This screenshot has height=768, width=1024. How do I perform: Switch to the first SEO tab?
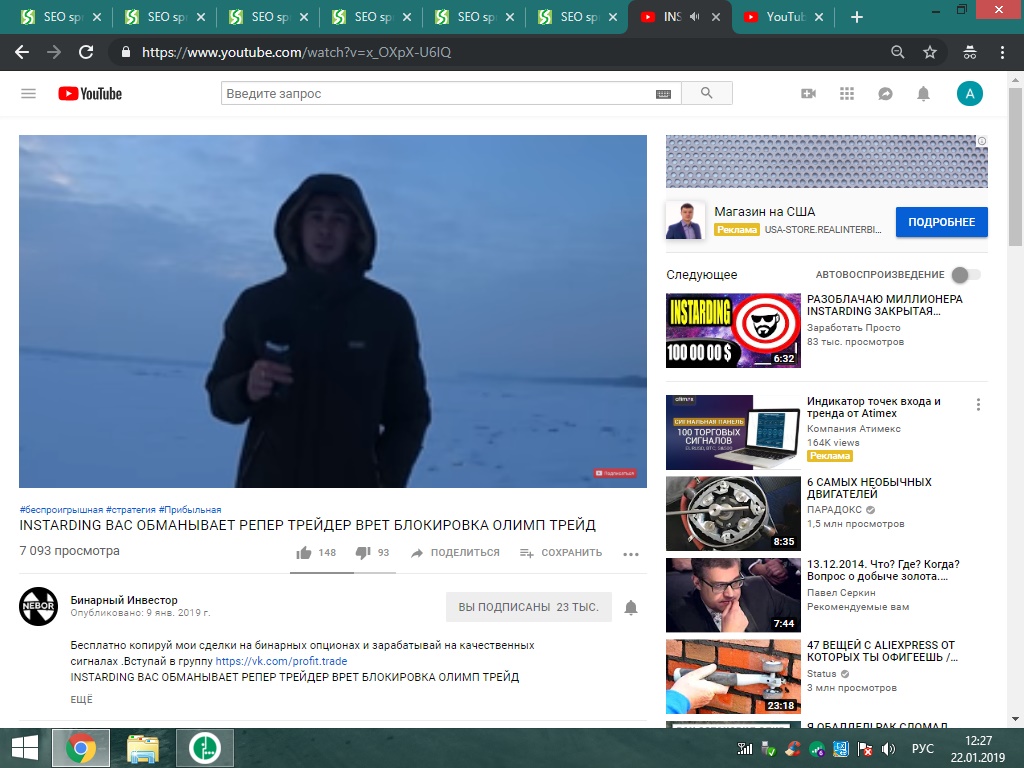(62, 17)
